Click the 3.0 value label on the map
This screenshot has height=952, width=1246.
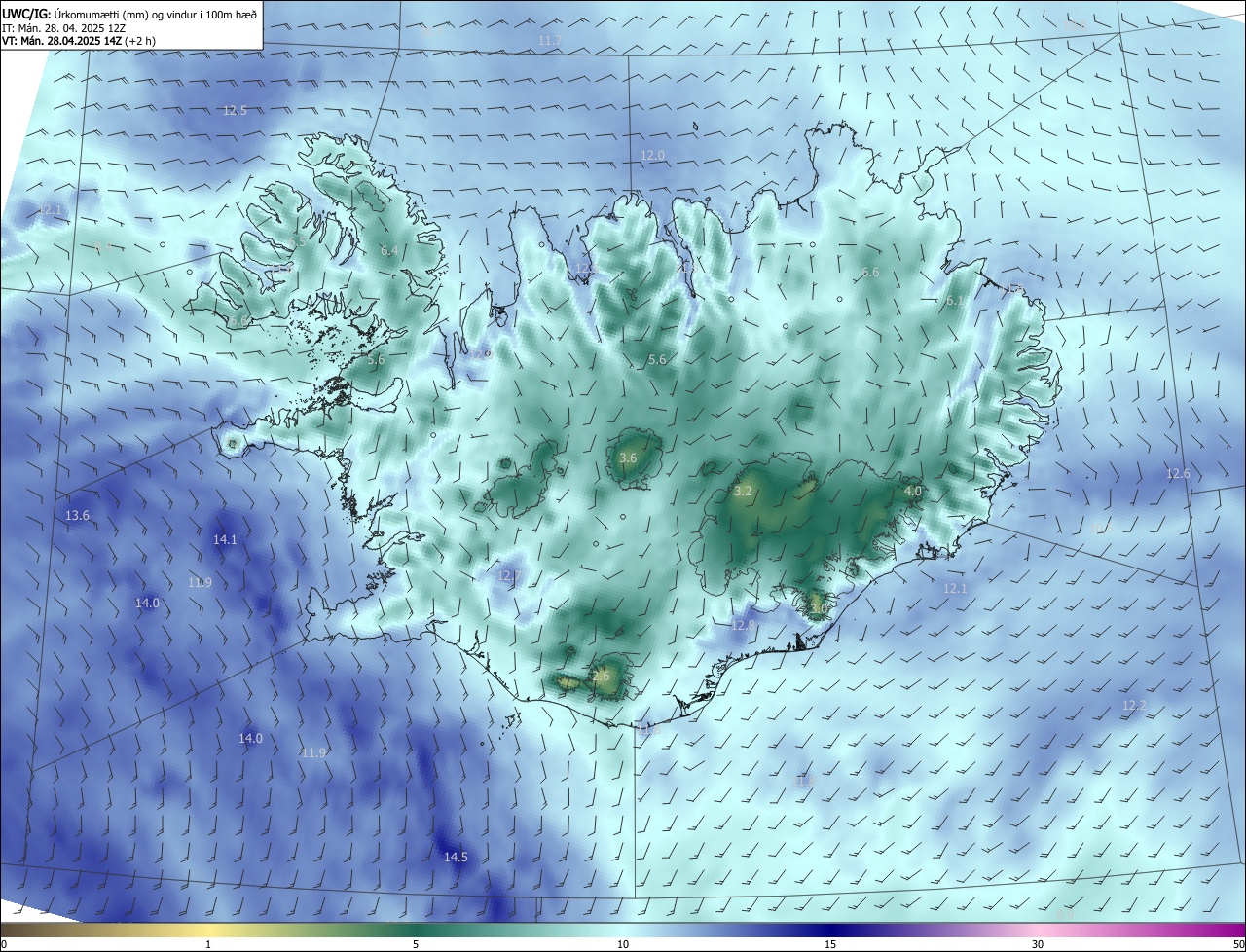click(818, 609)
